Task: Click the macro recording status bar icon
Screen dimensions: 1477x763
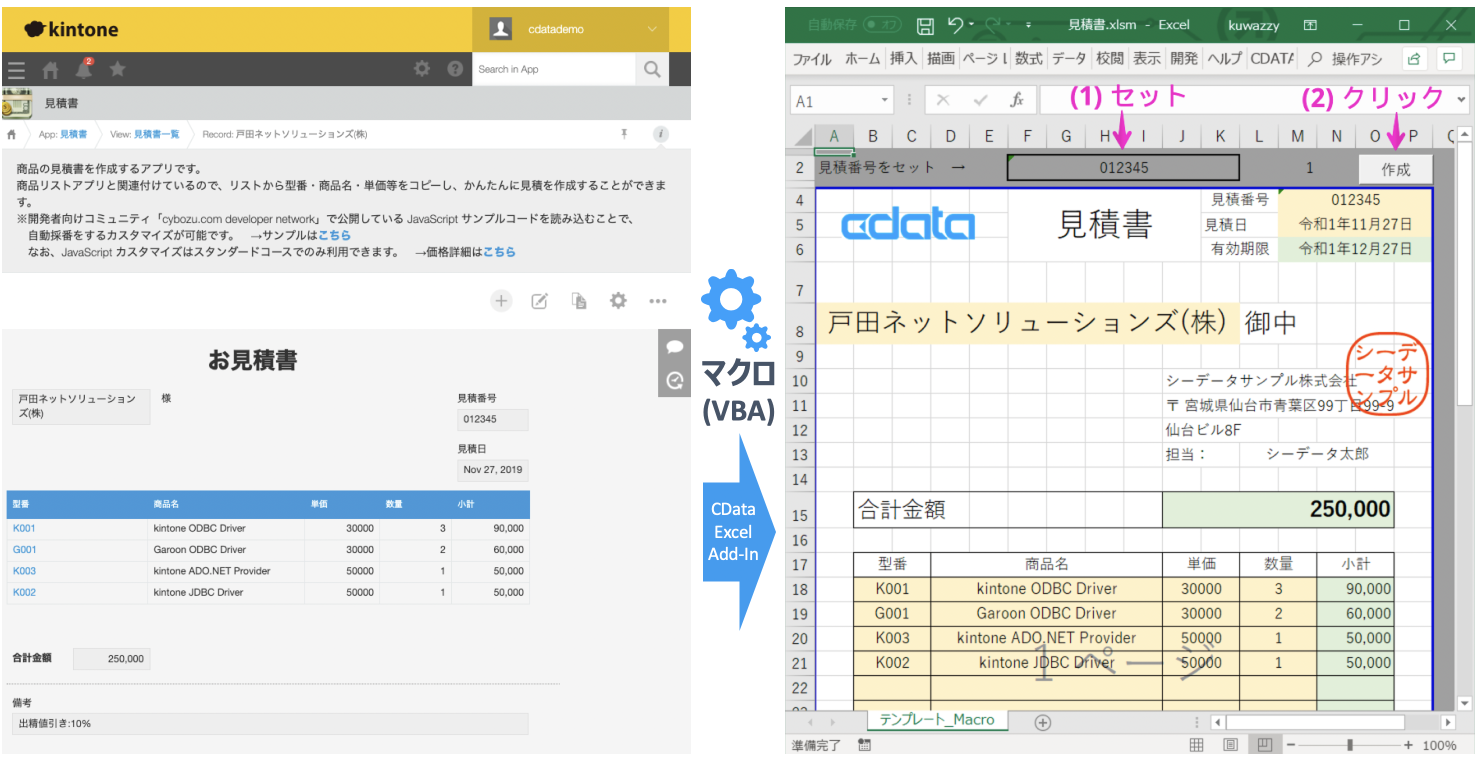Action: (x=864, y=746)
